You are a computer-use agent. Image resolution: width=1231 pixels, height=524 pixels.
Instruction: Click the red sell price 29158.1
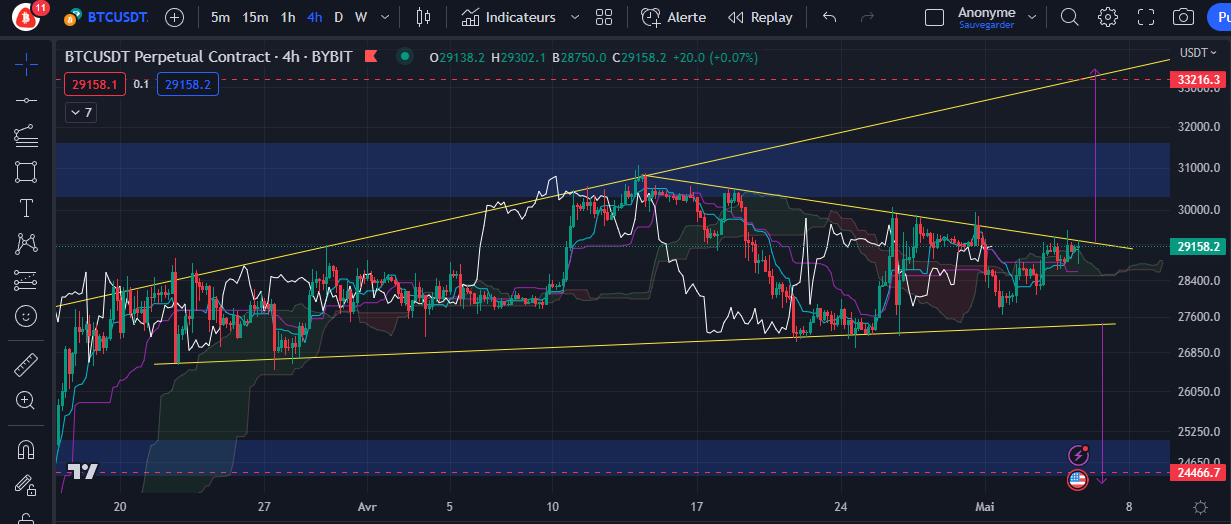tap(94, 85)
